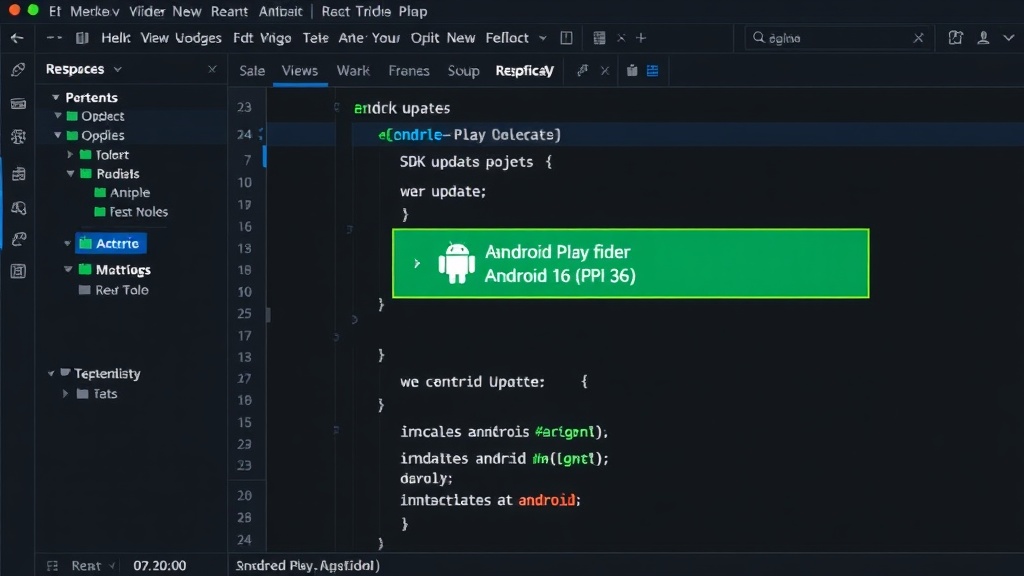1024x576 pixels.
Task: Open the View menu
Action: click(154, 38)
